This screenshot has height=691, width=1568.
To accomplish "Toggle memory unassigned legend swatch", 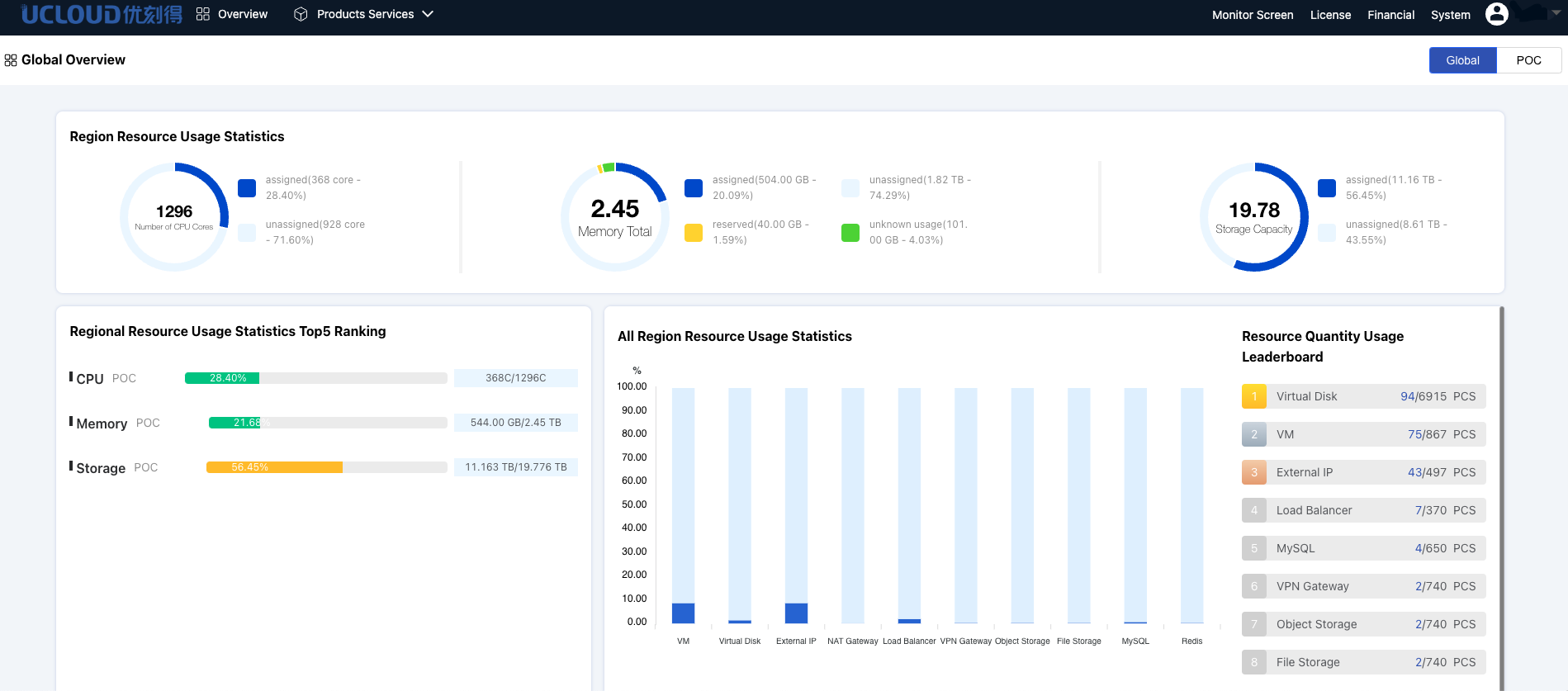I will [850, 188].
